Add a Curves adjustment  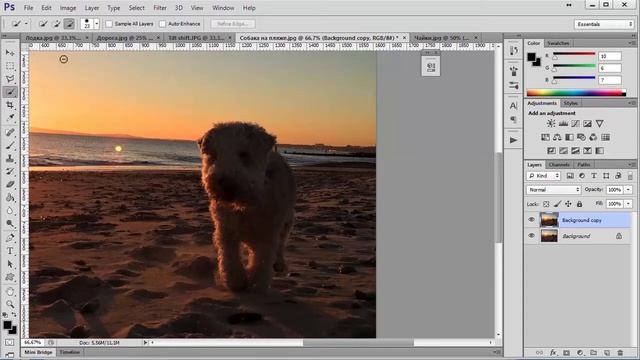575,124
